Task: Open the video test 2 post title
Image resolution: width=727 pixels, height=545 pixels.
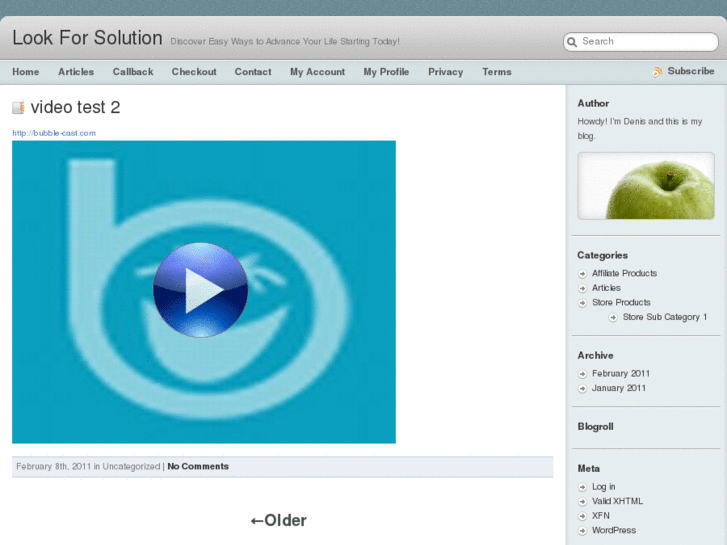Action: coord(75,107)
